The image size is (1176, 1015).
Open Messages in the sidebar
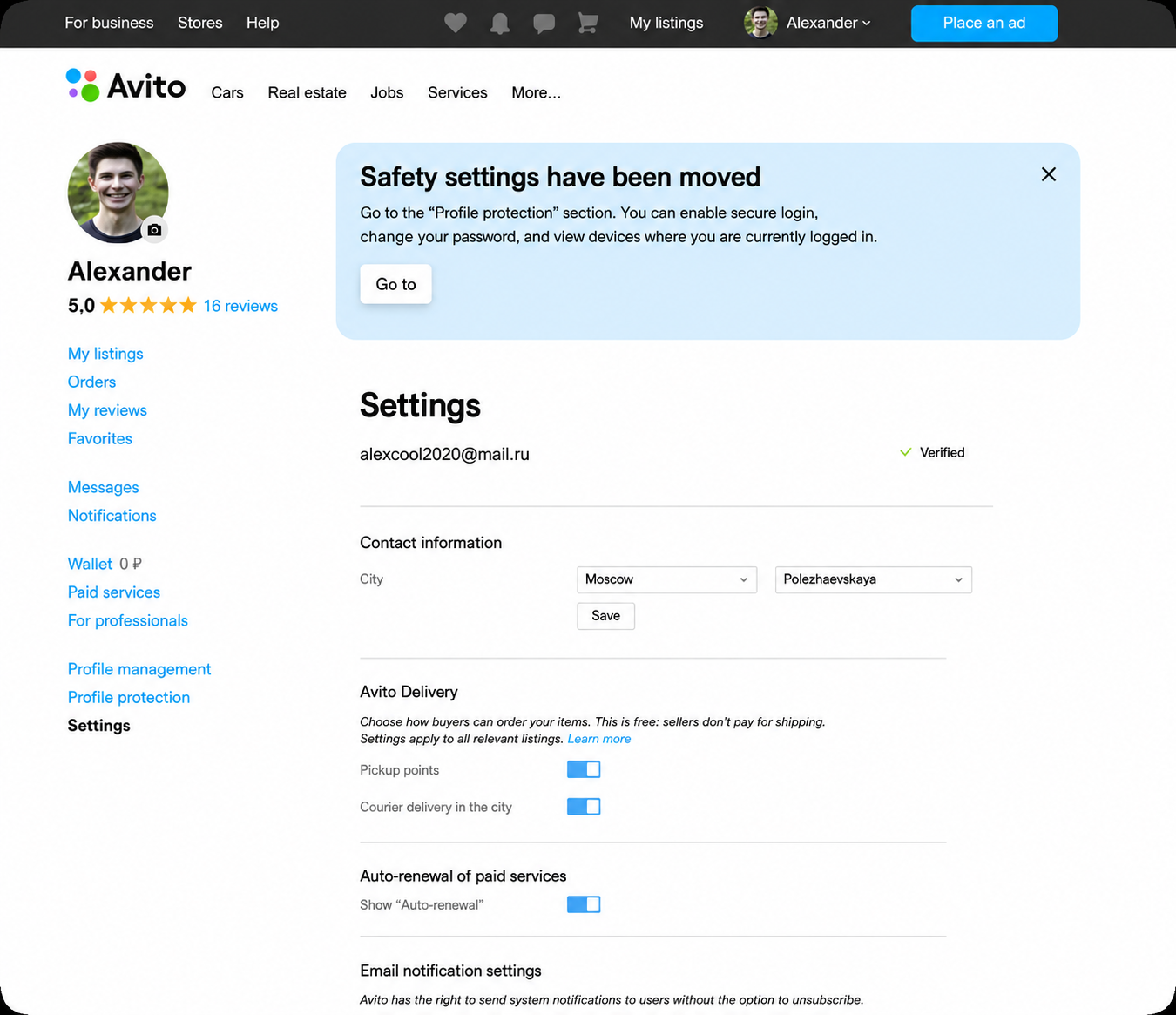[104, 487]
